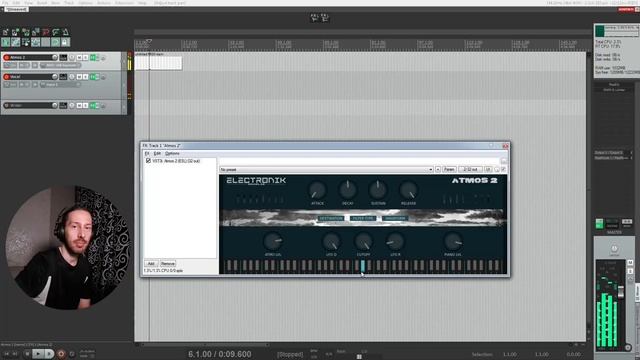
Task: Toggle auto-crossfade toolbar button
Action: coord(6,42)
